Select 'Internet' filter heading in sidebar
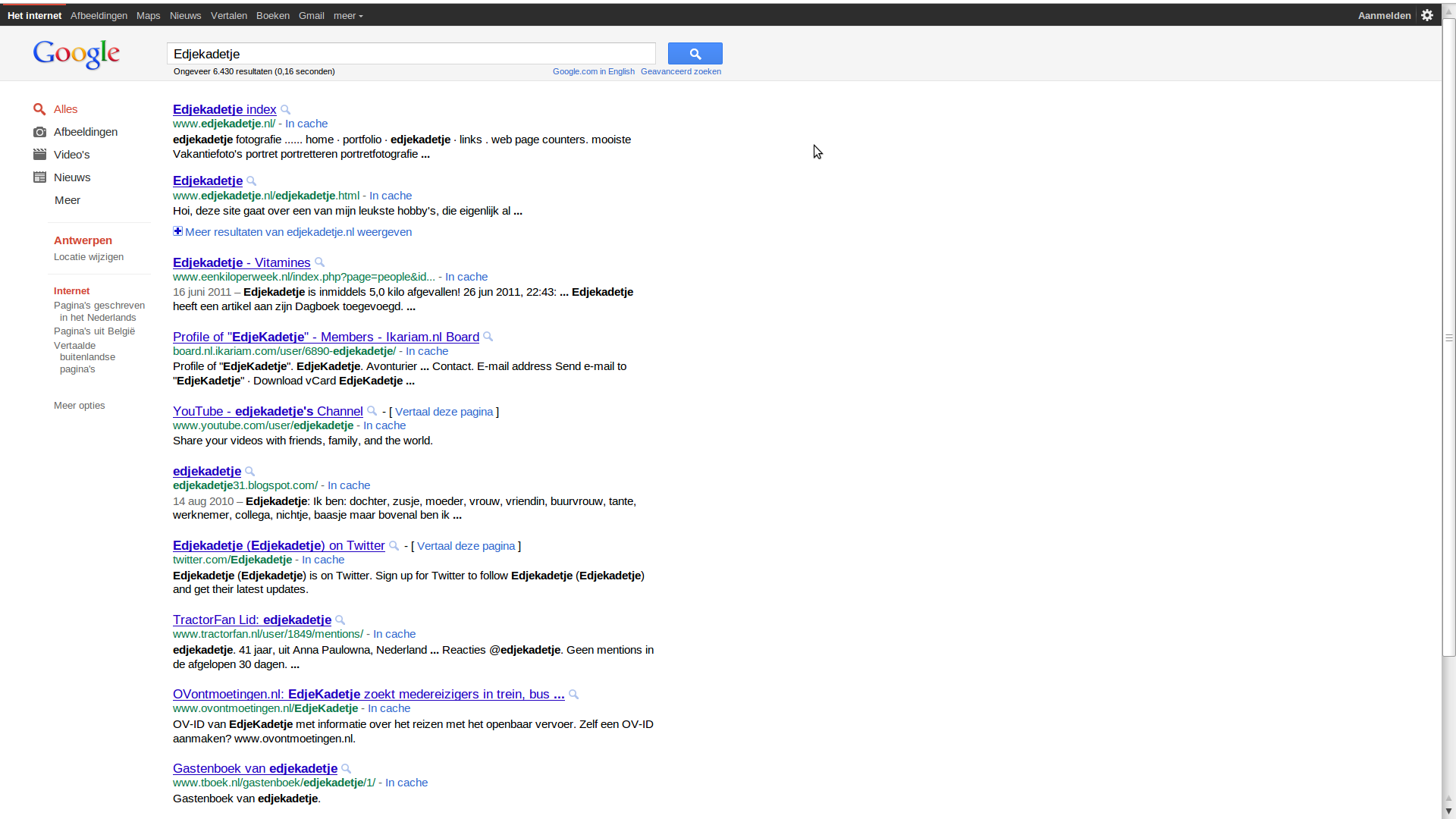1456x819 pixels. coord(71,291)
